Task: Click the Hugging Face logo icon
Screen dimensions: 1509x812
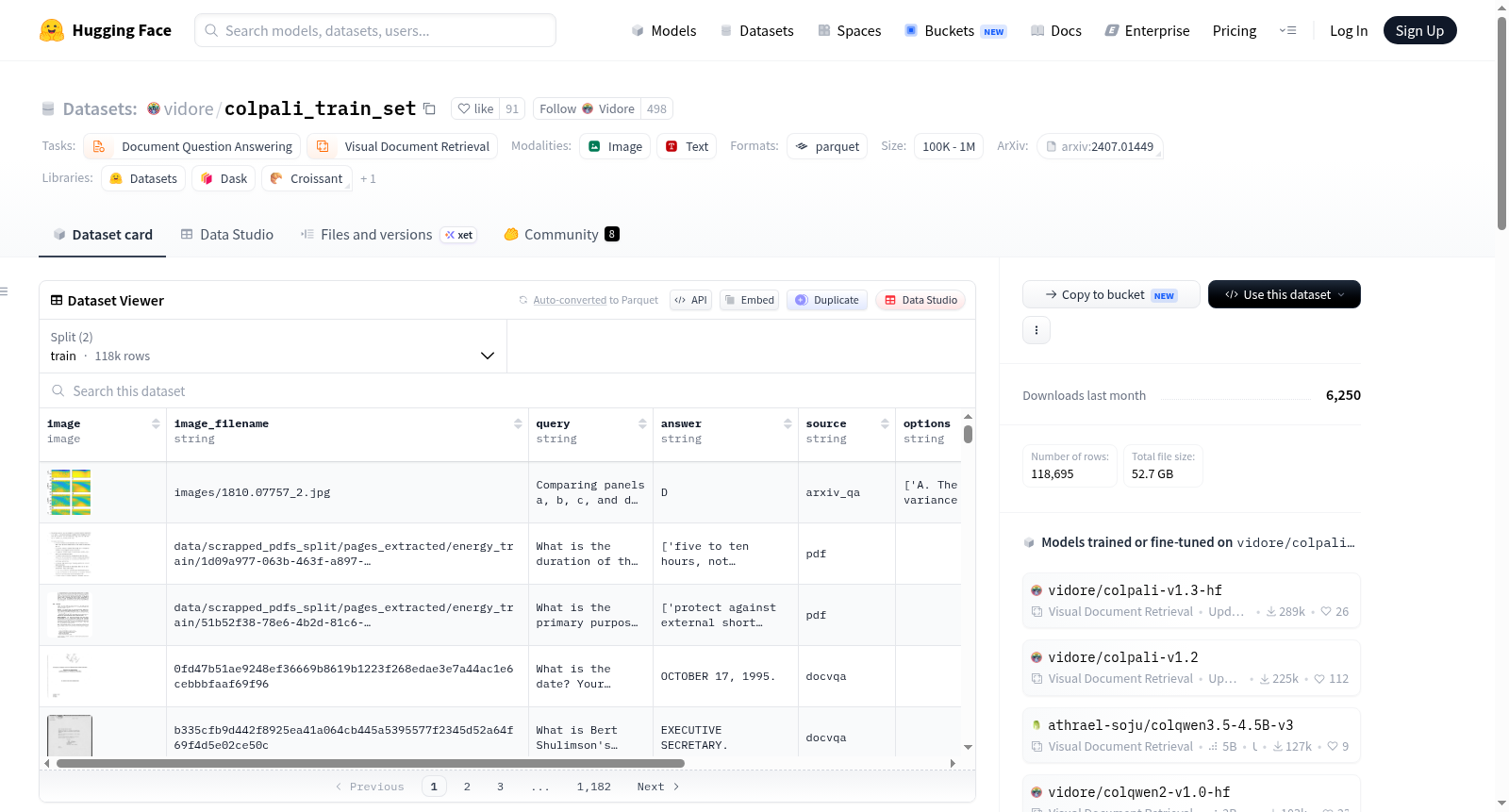Action: pos(52,30)
